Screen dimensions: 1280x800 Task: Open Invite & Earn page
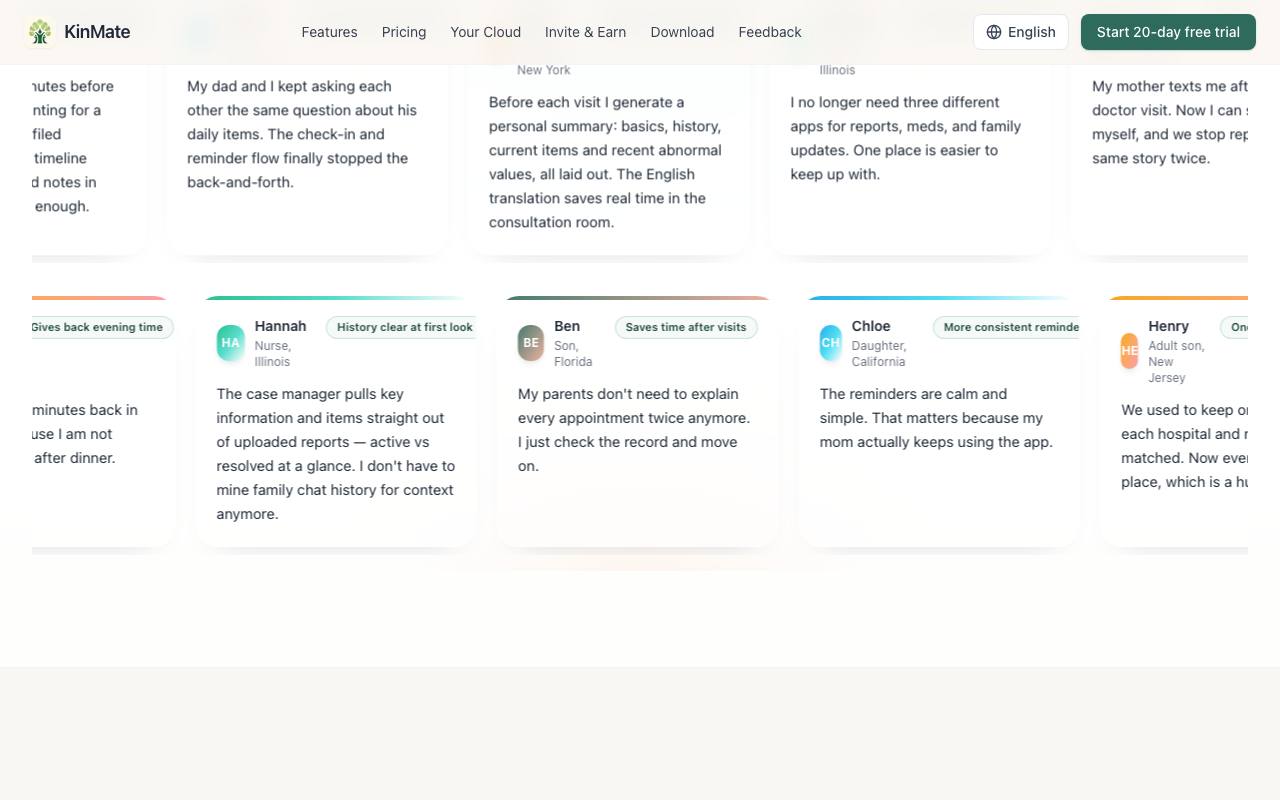586,32
